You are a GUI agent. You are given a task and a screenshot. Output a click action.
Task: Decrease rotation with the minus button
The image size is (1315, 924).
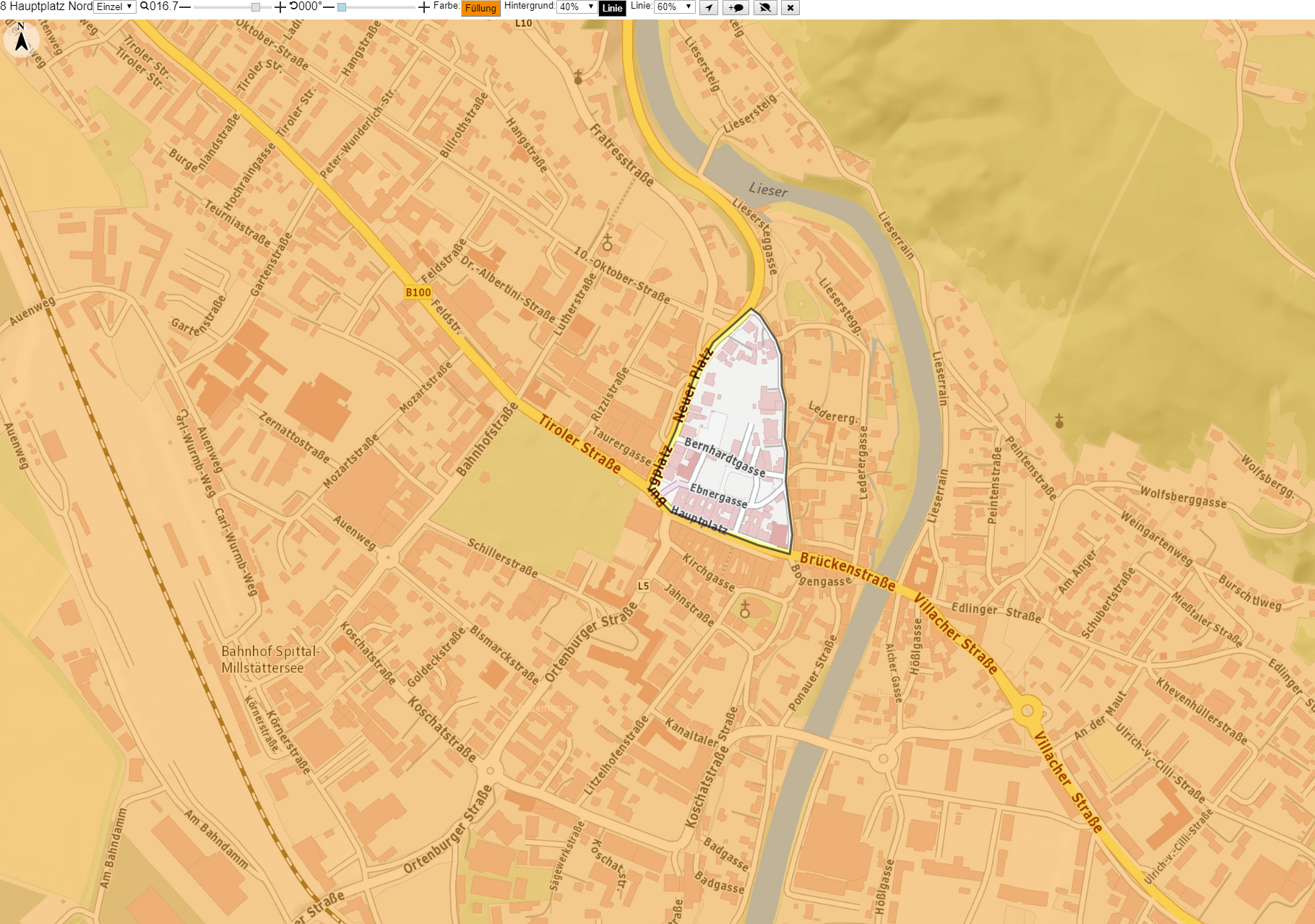[329, 7]
